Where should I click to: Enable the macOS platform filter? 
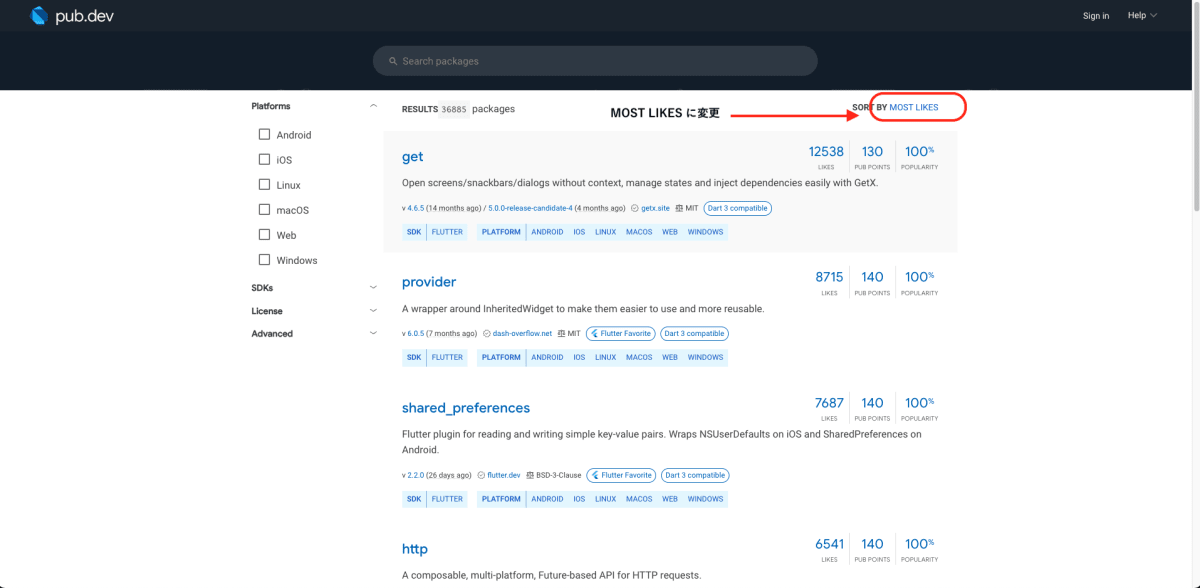(264, 209)
